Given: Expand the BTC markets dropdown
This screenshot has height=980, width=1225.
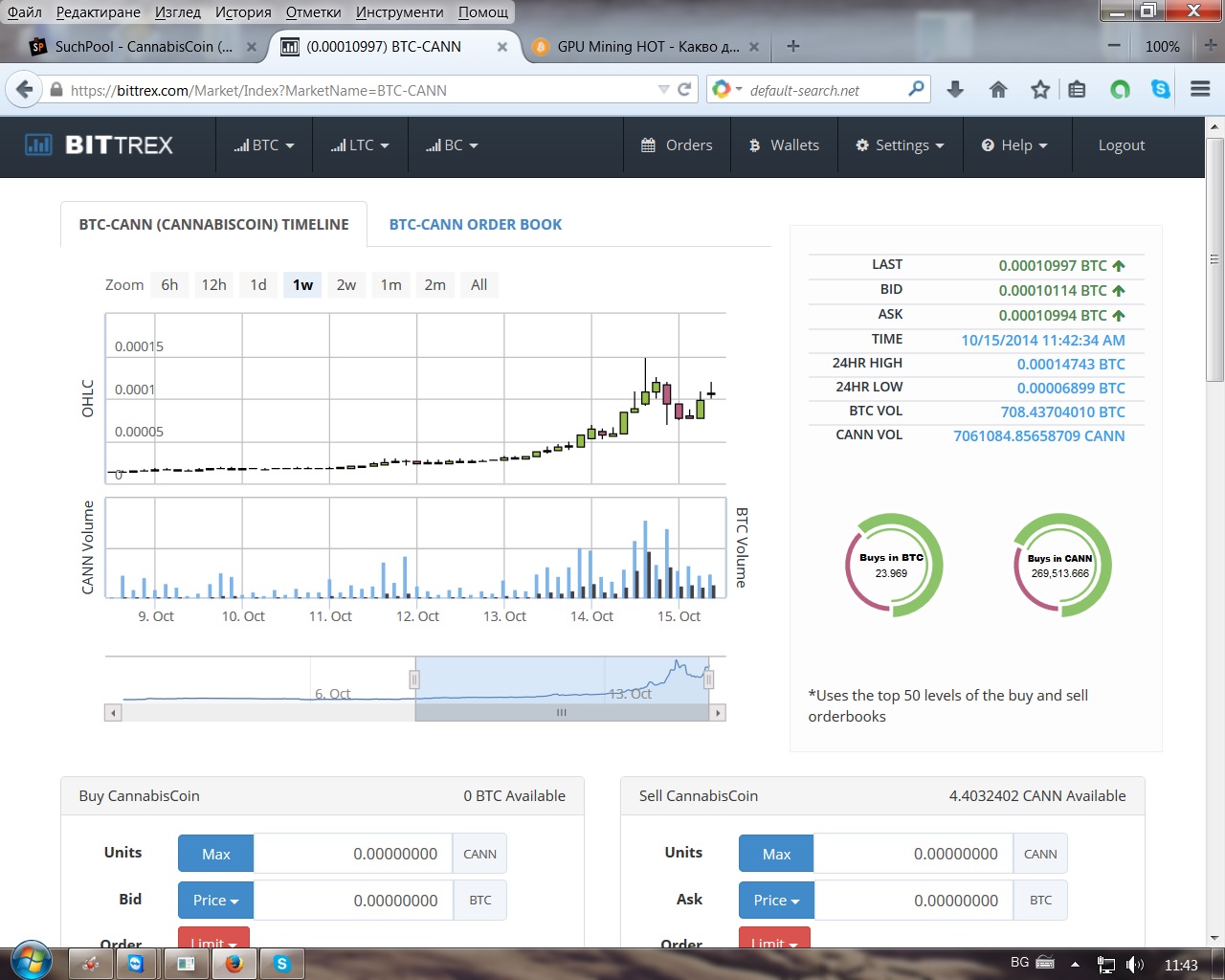Looking at the screenshot, I should click(264, 145).
